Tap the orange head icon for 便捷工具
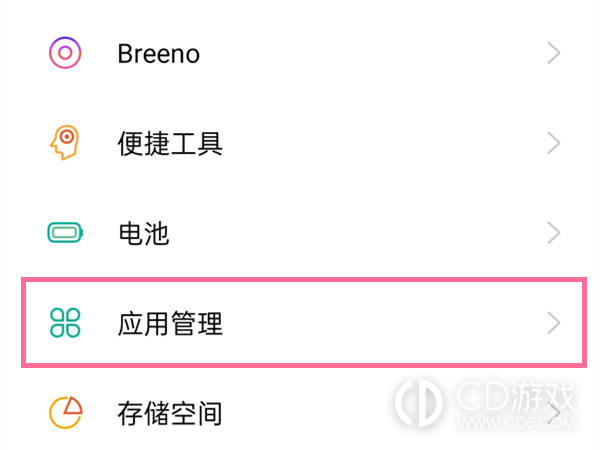 point(65,142)
